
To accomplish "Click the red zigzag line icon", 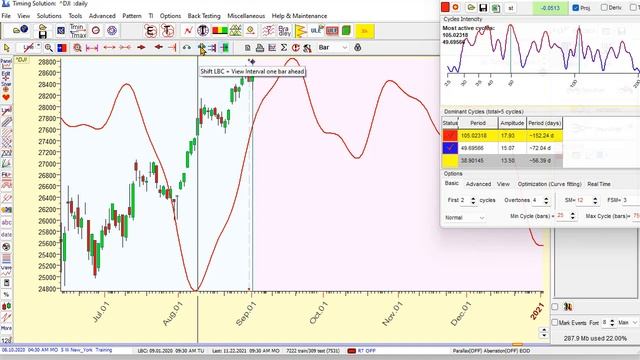I will (x=188, y=31).
